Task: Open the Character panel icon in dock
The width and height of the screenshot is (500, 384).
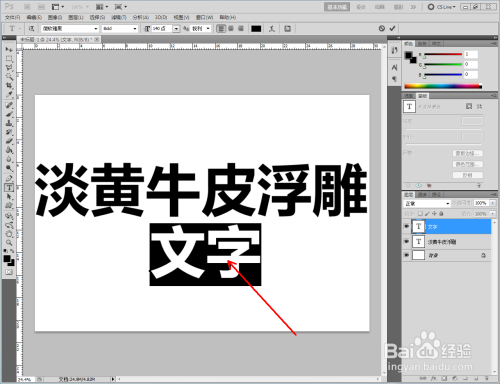Action: click(395, 67)
